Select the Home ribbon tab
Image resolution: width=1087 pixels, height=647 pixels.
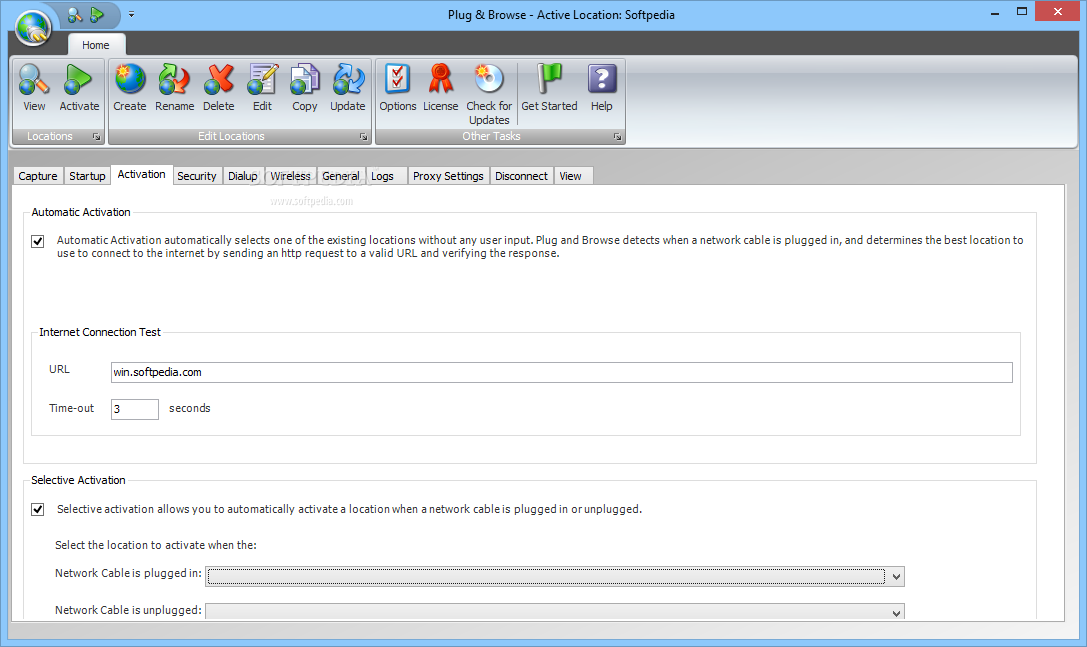(96, 45)
